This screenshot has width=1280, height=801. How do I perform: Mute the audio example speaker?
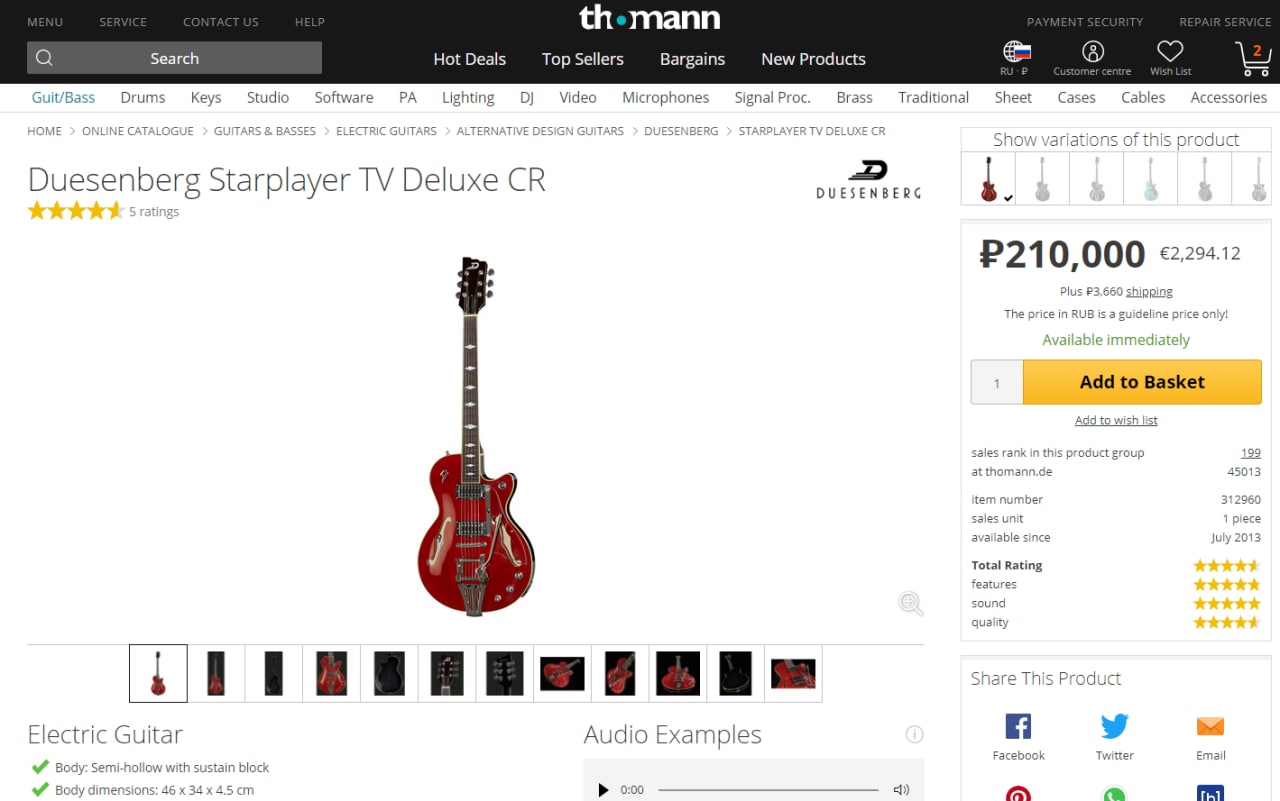click(901, 790)
